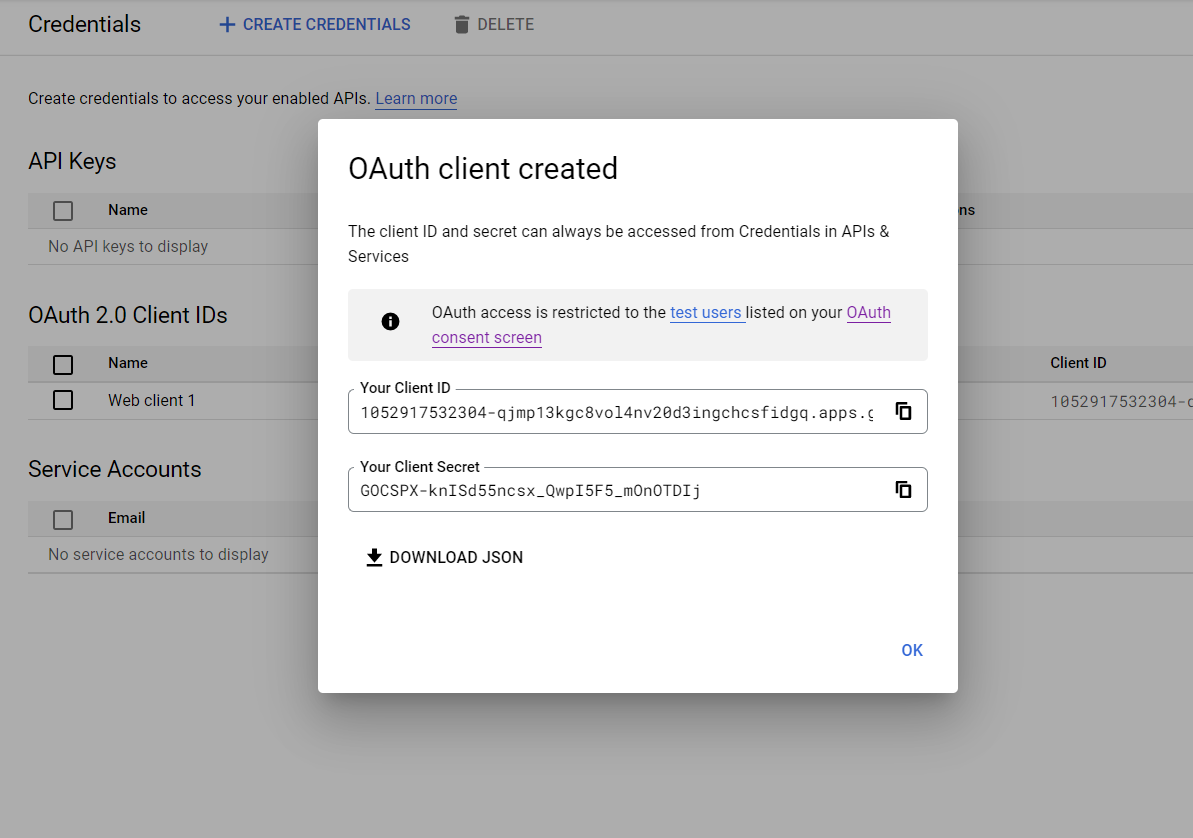1193x838 pixels.
Task: Click the Learn more link
Action: [416, 98]
